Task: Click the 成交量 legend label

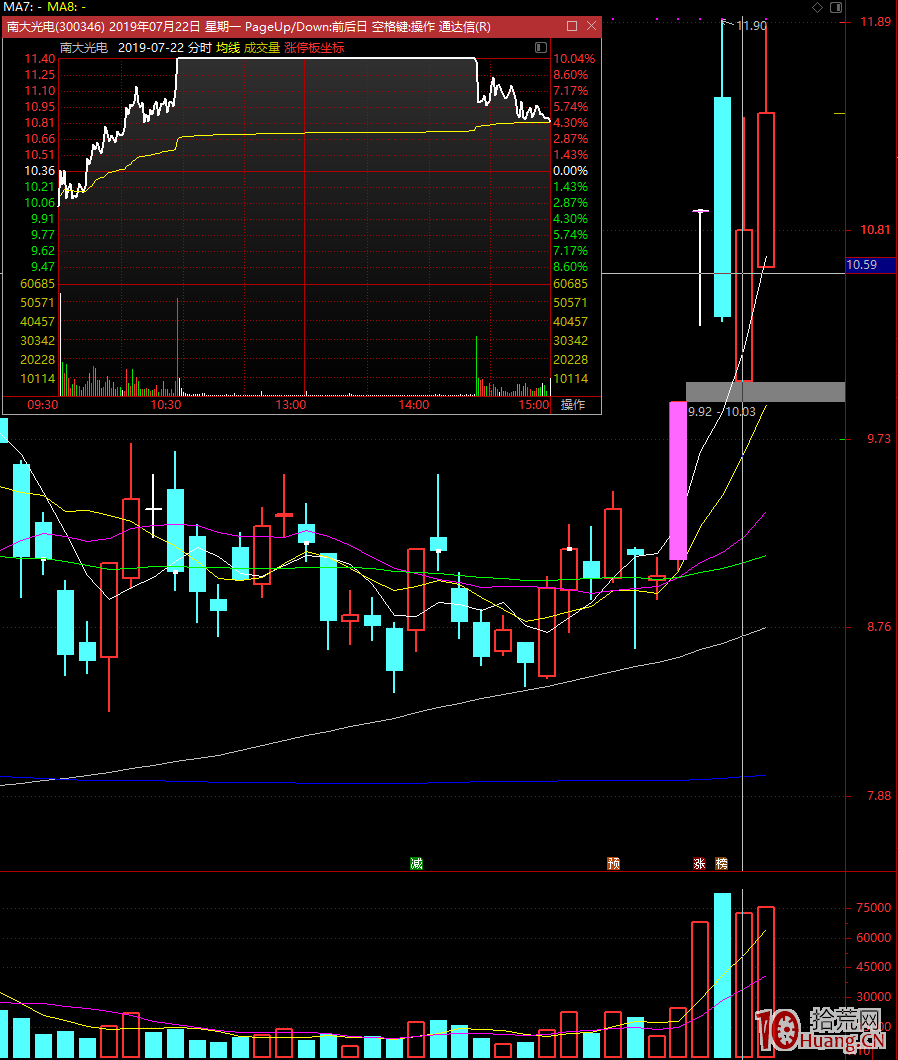Action: [262, 47]
